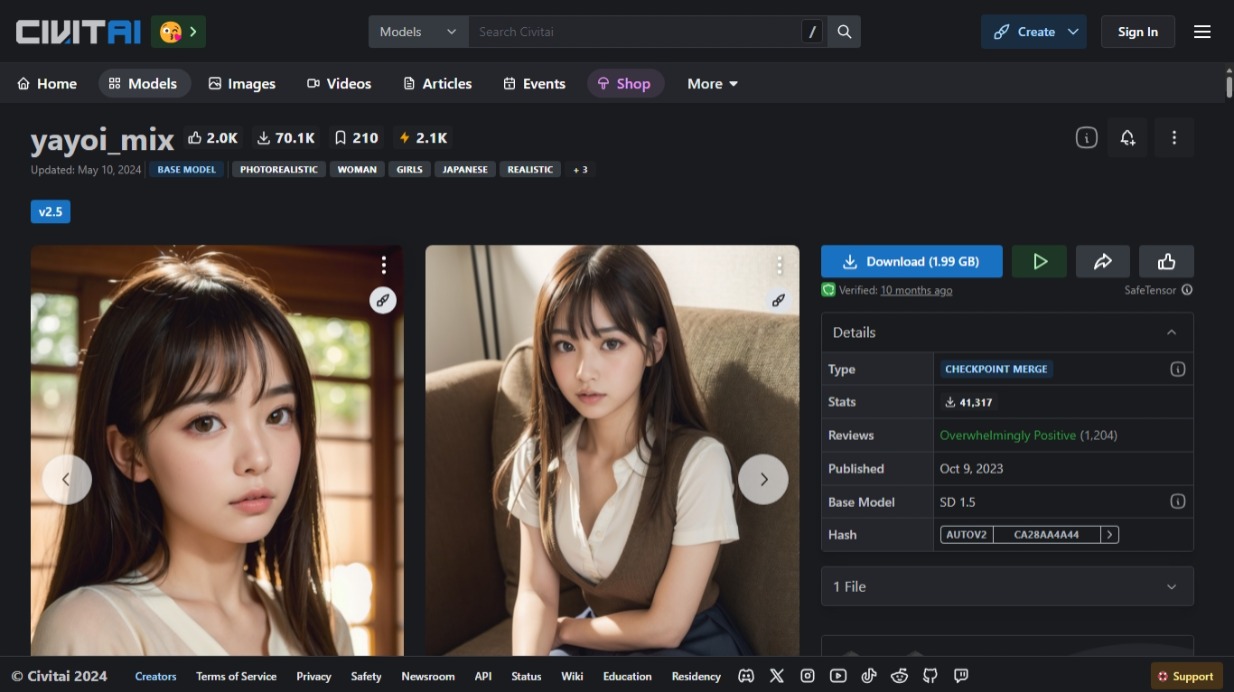Like the model with the thumbs-up button

pos(1166,261)
